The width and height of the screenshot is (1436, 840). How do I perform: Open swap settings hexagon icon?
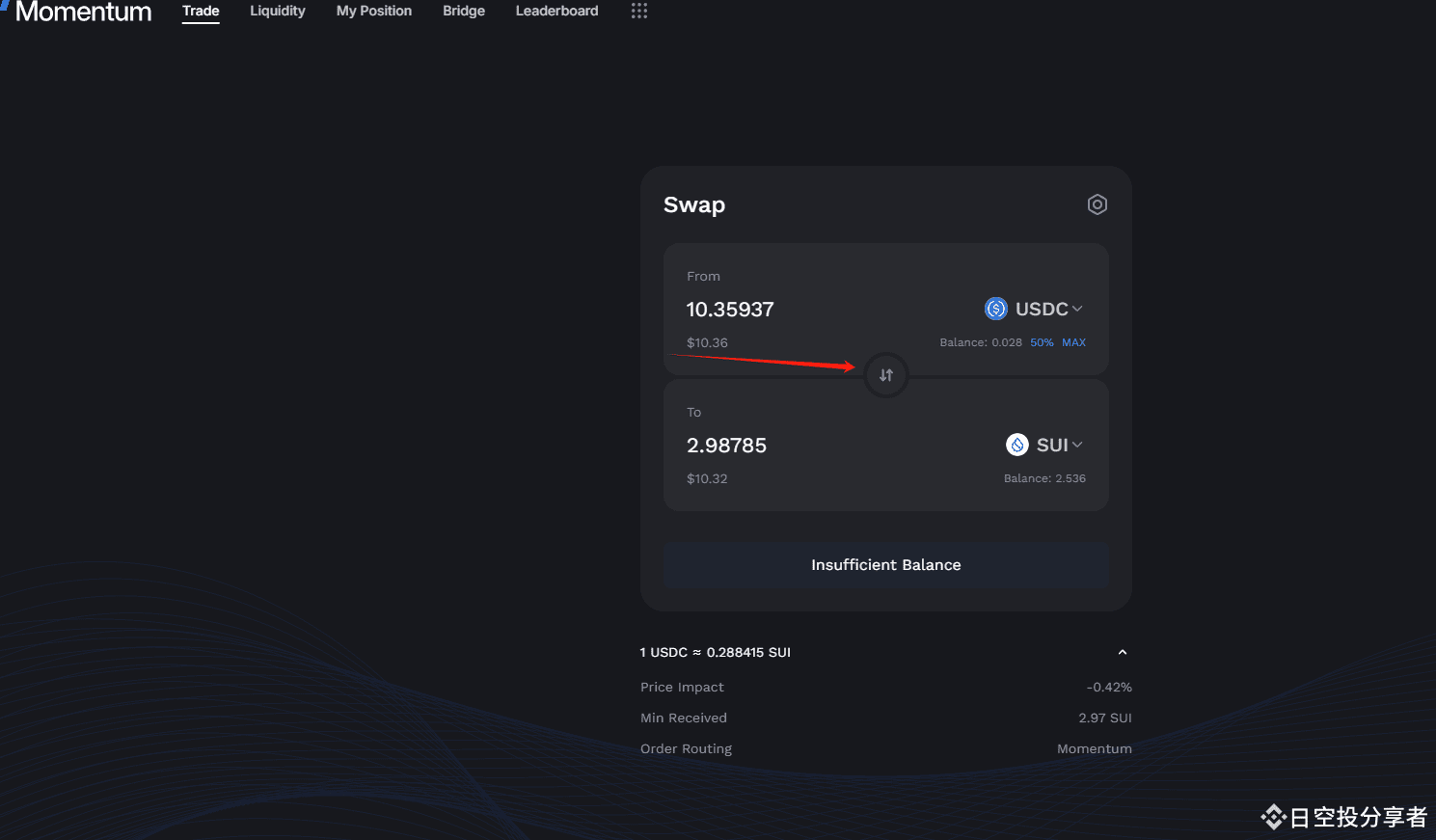pos(1097,204)
